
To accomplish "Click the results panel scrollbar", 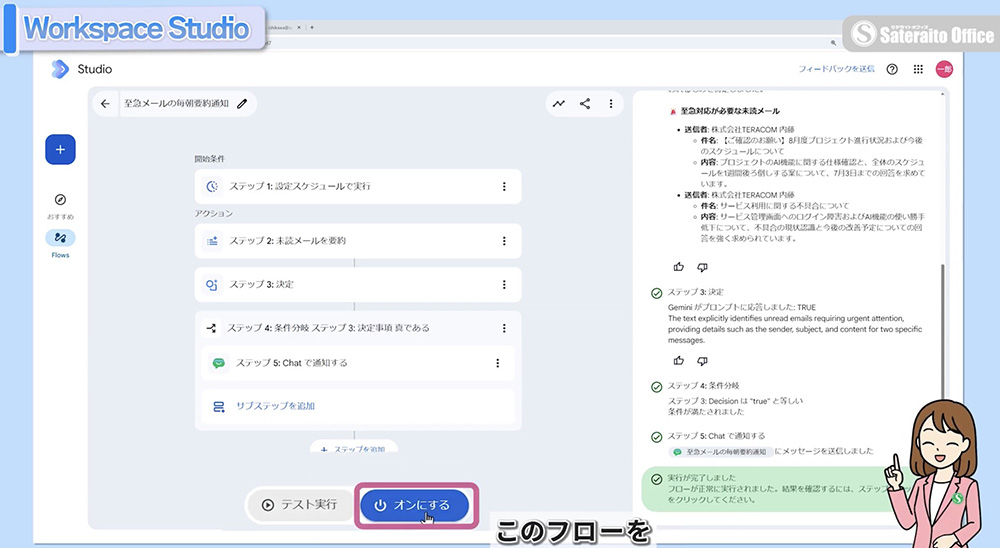I will [x=942, y=332].
